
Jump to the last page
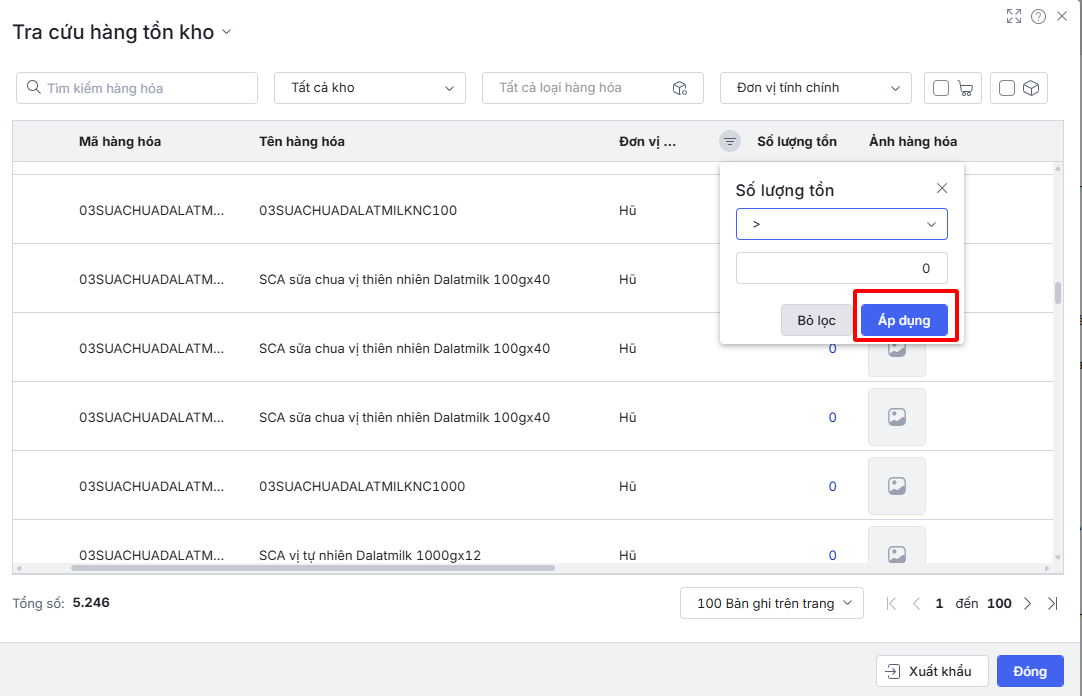1052,603
